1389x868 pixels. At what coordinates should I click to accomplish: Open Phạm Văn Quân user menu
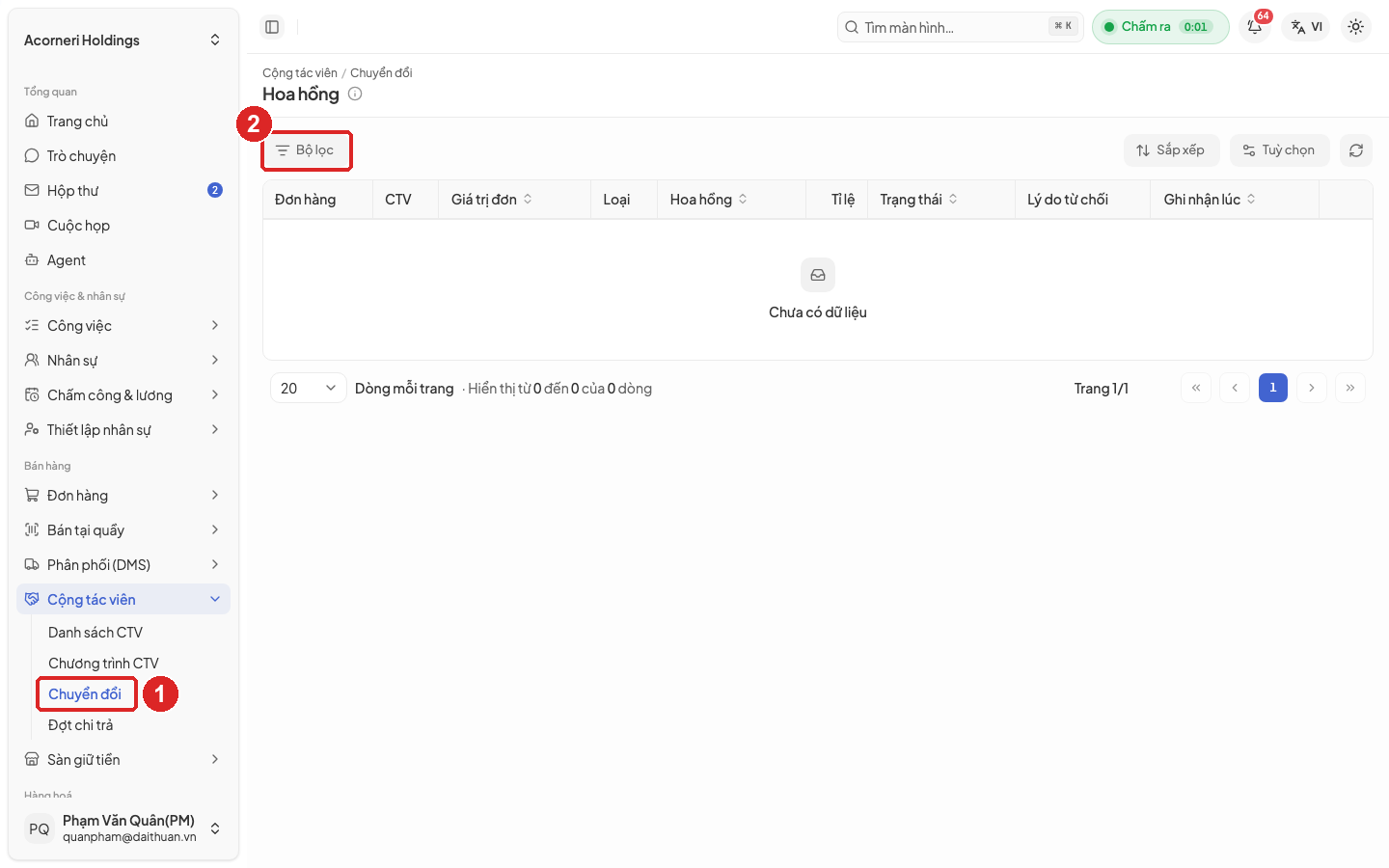click(123, 828)
